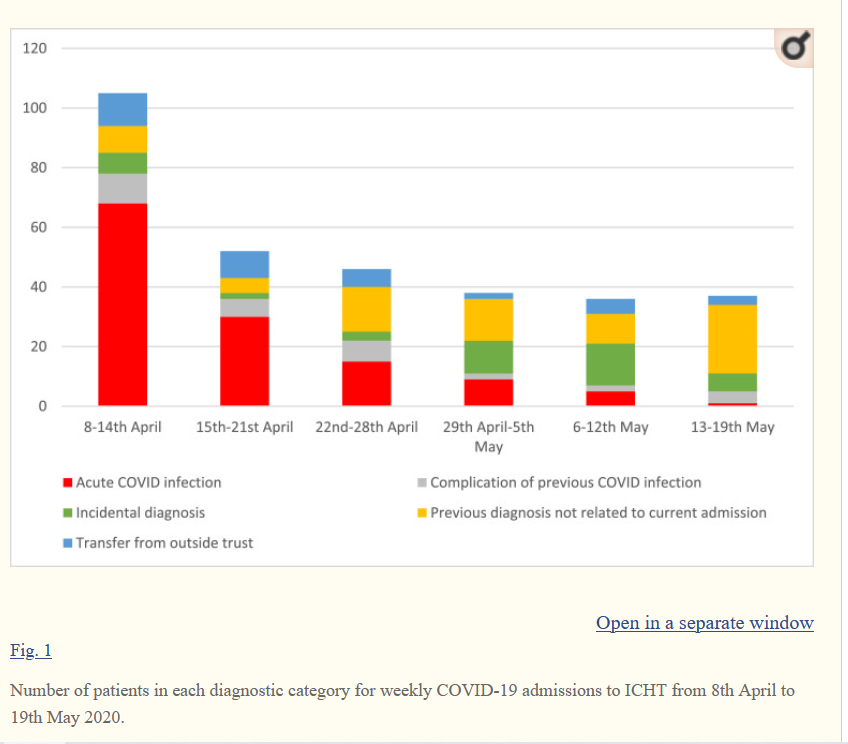Click the magnifier zoom icon on figure
Viewport: 848px width, 744px height.
pos(795,47)
